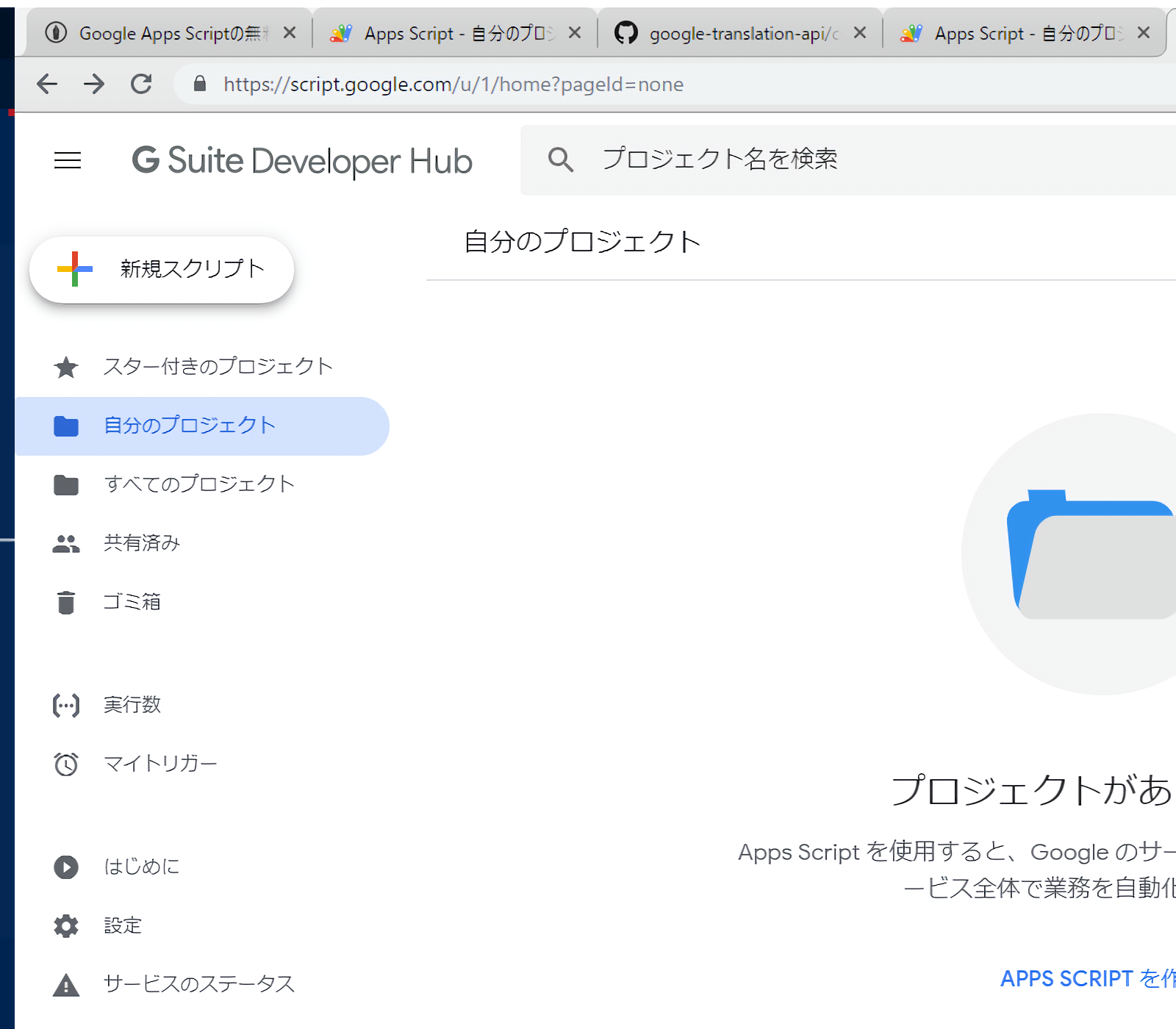The width and height of the screenshot is (1176, 1029).
Task: Close the google-translation-api tab
Action: [860, 33]
